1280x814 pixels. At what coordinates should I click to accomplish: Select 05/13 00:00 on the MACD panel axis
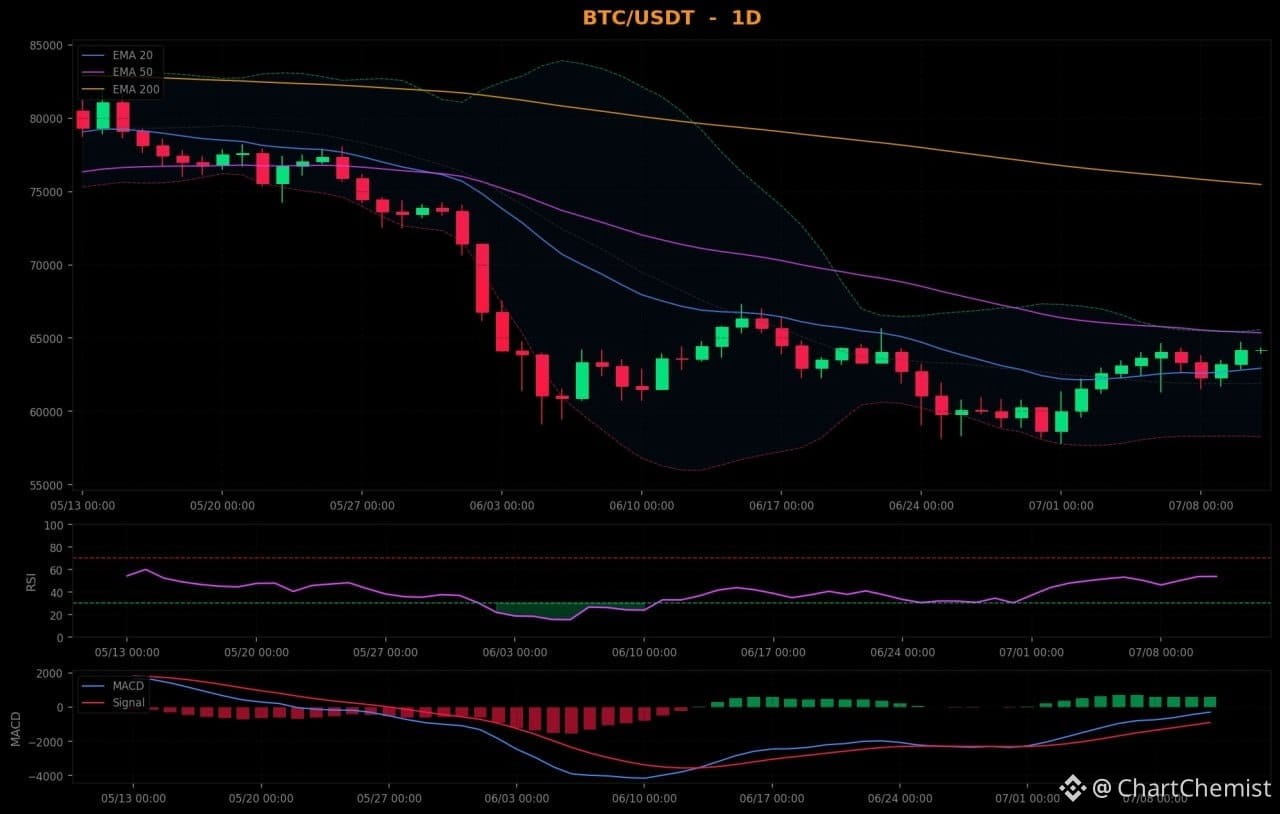133,798
